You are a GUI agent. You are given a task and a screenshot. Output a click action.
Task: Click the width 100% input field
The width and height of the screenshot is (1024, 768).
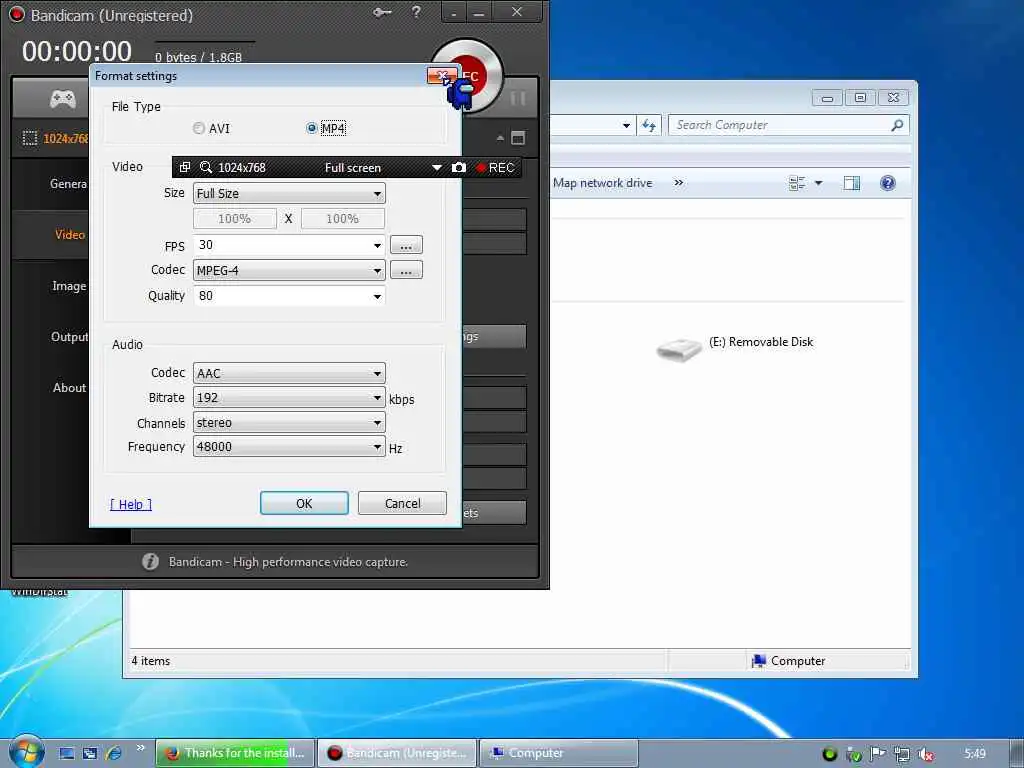(234, 219)
